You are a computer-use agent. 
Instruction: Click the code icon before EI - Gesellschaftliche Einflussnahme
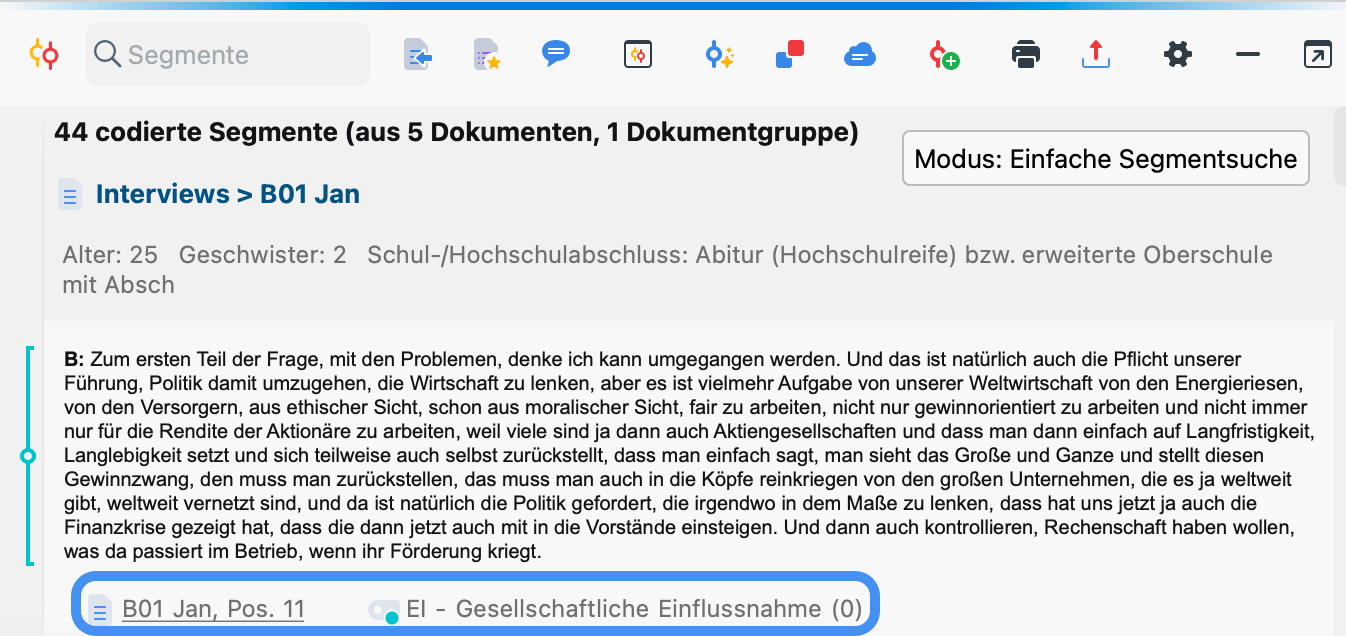[x=384, y=610]
